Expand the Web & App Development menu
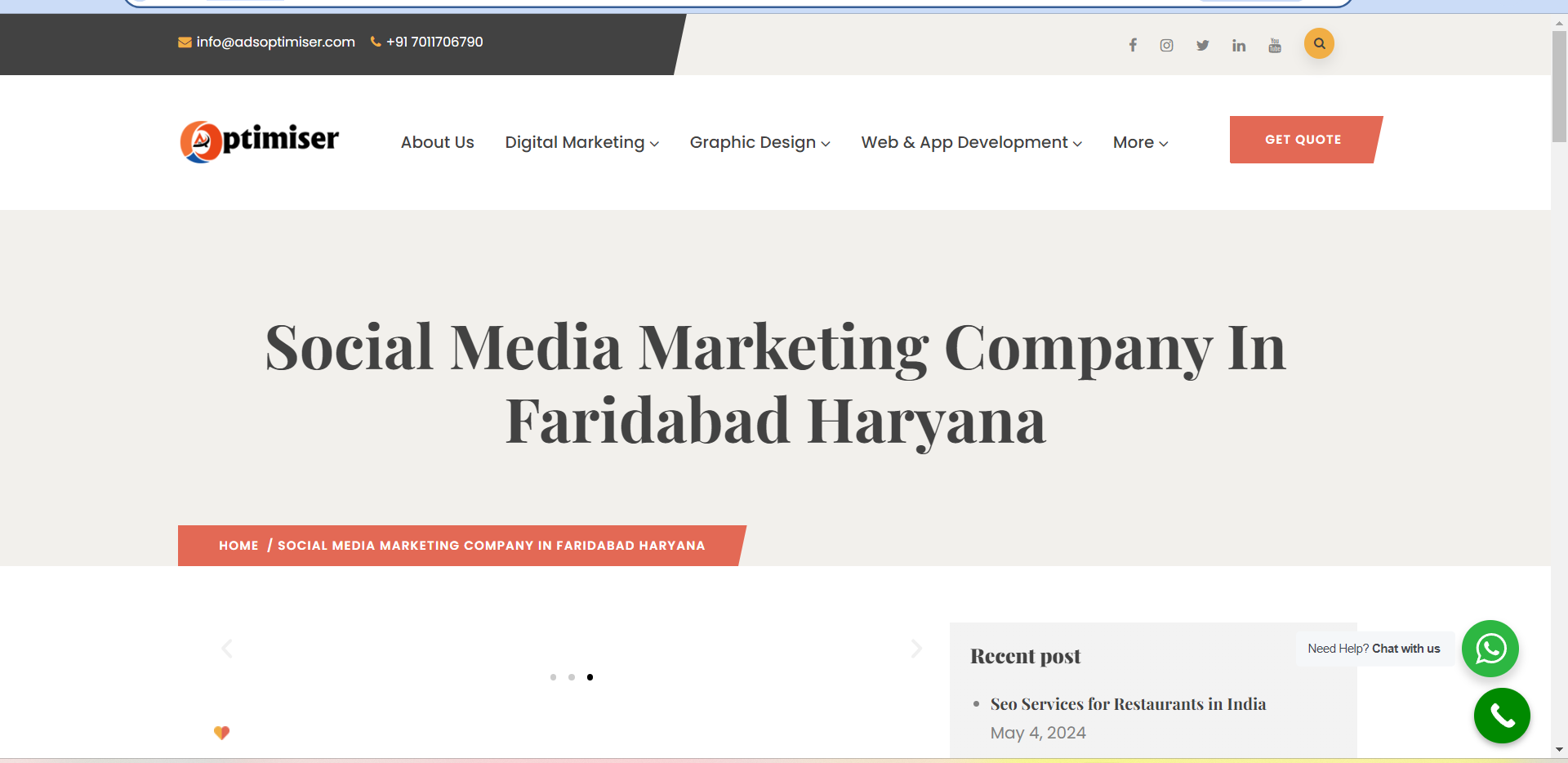 coord(971,142)
